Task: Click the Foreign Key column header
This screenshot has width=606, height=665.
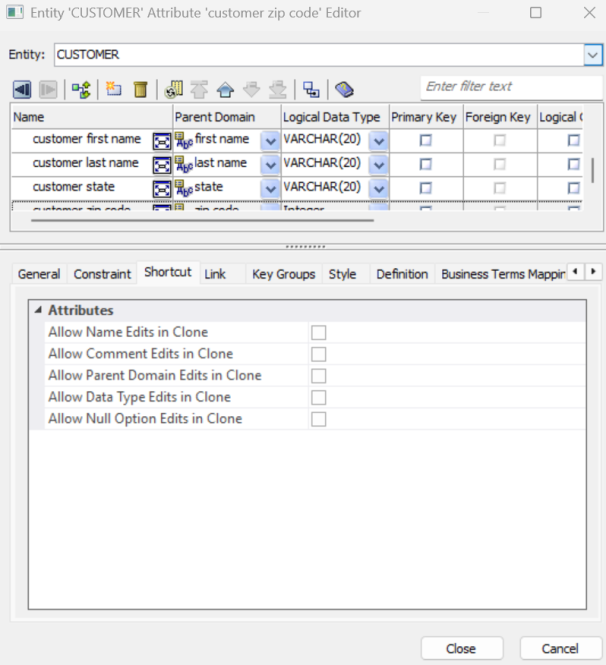Action: pos(500,117)
